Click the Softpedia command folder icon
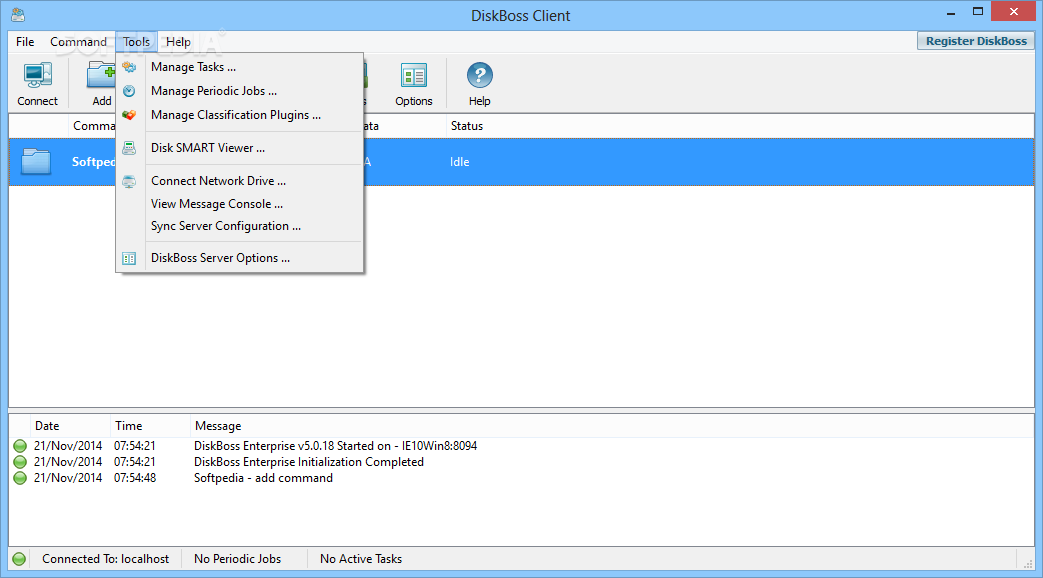The width and height of the screenshot is (1043, 578). 36,162
